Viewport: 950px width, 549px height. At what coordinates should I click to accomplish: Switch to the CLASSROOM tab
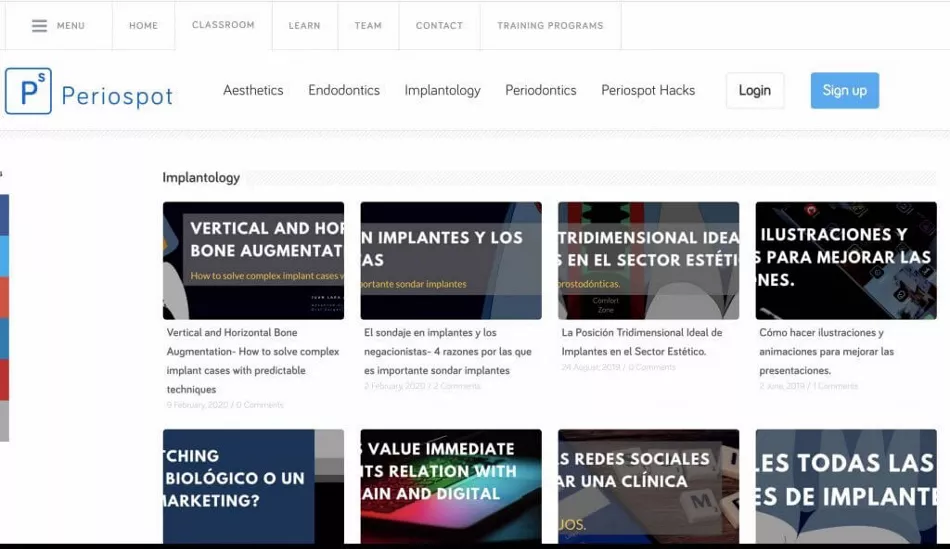(223, 25)
